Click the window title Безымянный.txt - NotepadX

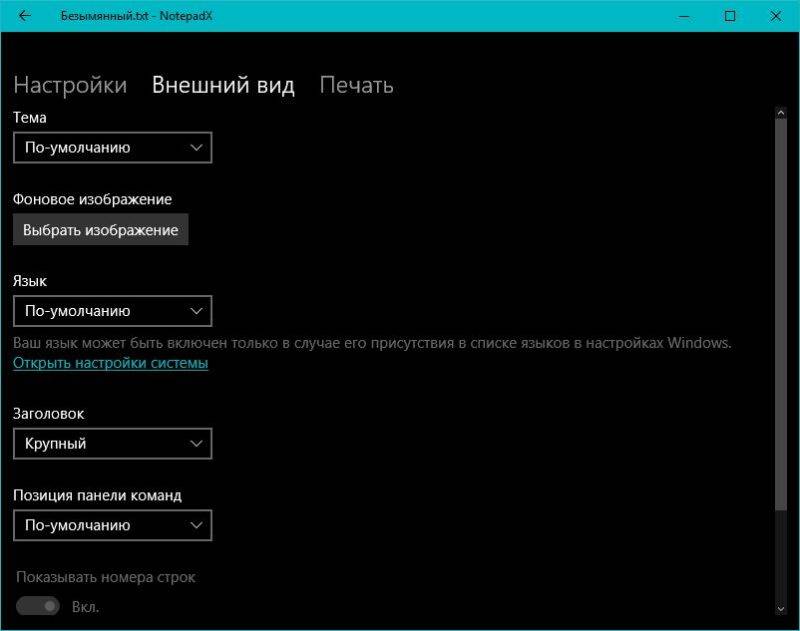pos(136,16)
